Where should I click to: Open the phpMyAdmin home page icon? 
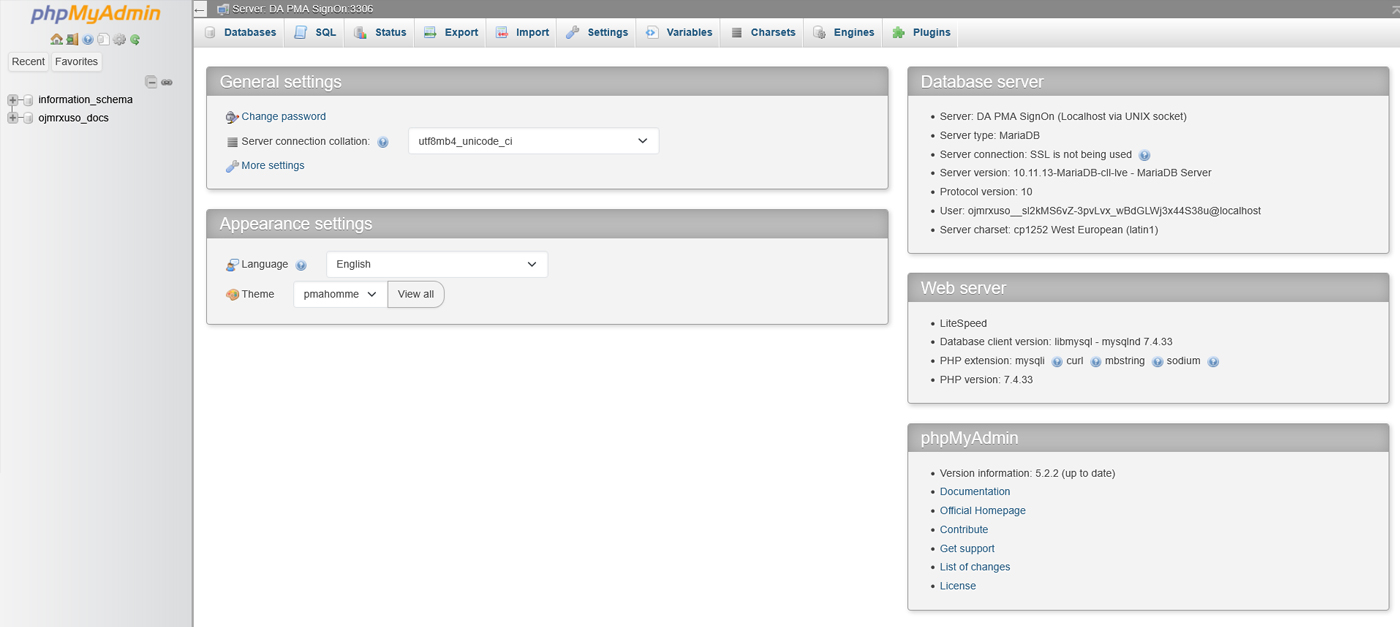tap(57, 39)
